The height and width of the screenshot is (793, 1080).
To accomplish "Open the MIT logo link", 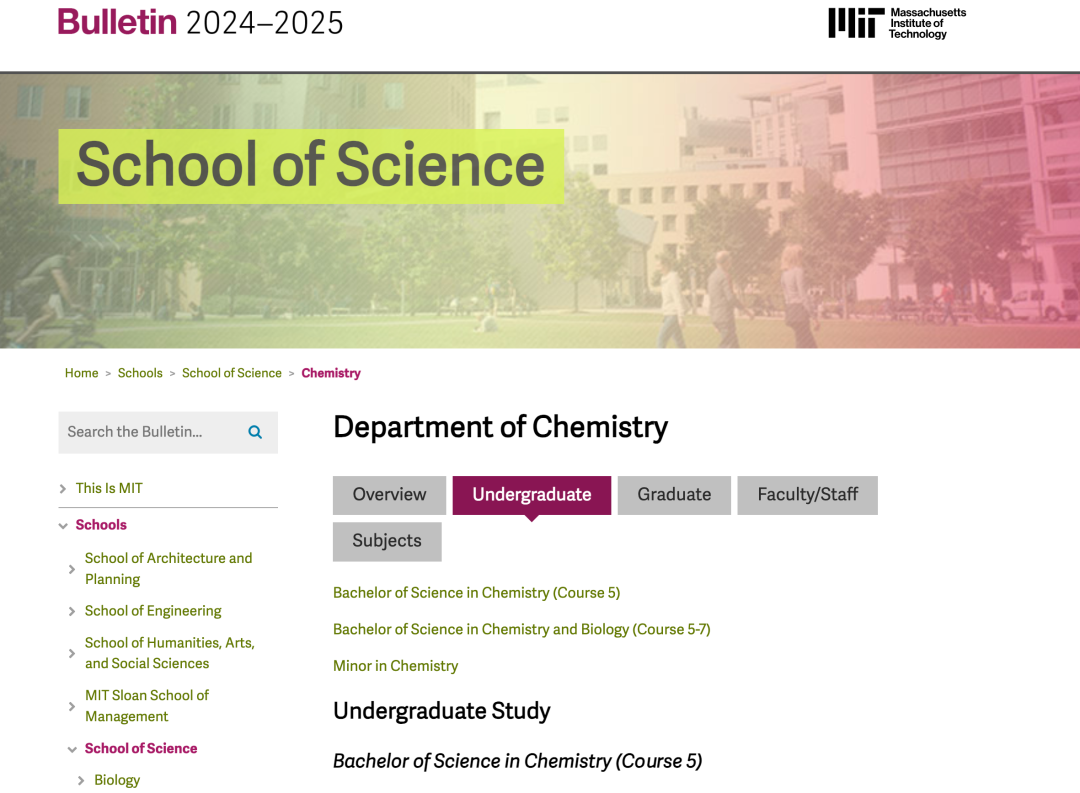I will click(x=897, y=23).
